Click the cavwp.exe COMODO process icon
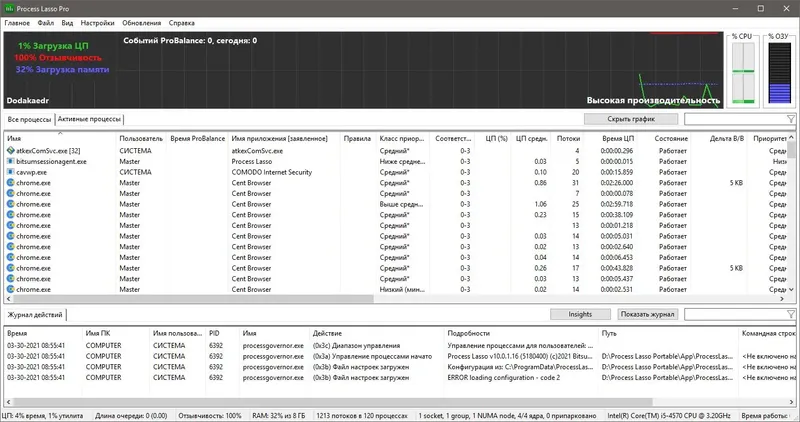Image resolution: width=800 pixels, height=422 pixels. tap(10, 172)
